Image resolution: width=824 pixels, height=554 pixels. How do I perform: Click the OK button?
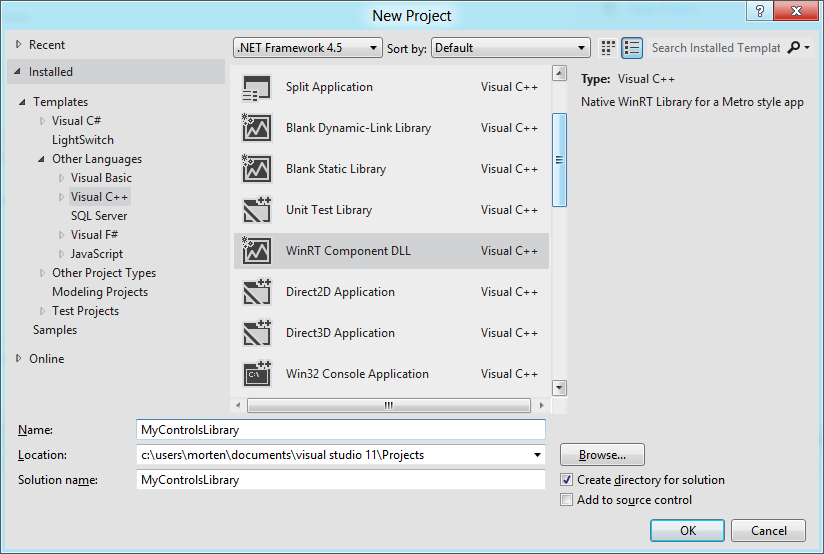687,530
